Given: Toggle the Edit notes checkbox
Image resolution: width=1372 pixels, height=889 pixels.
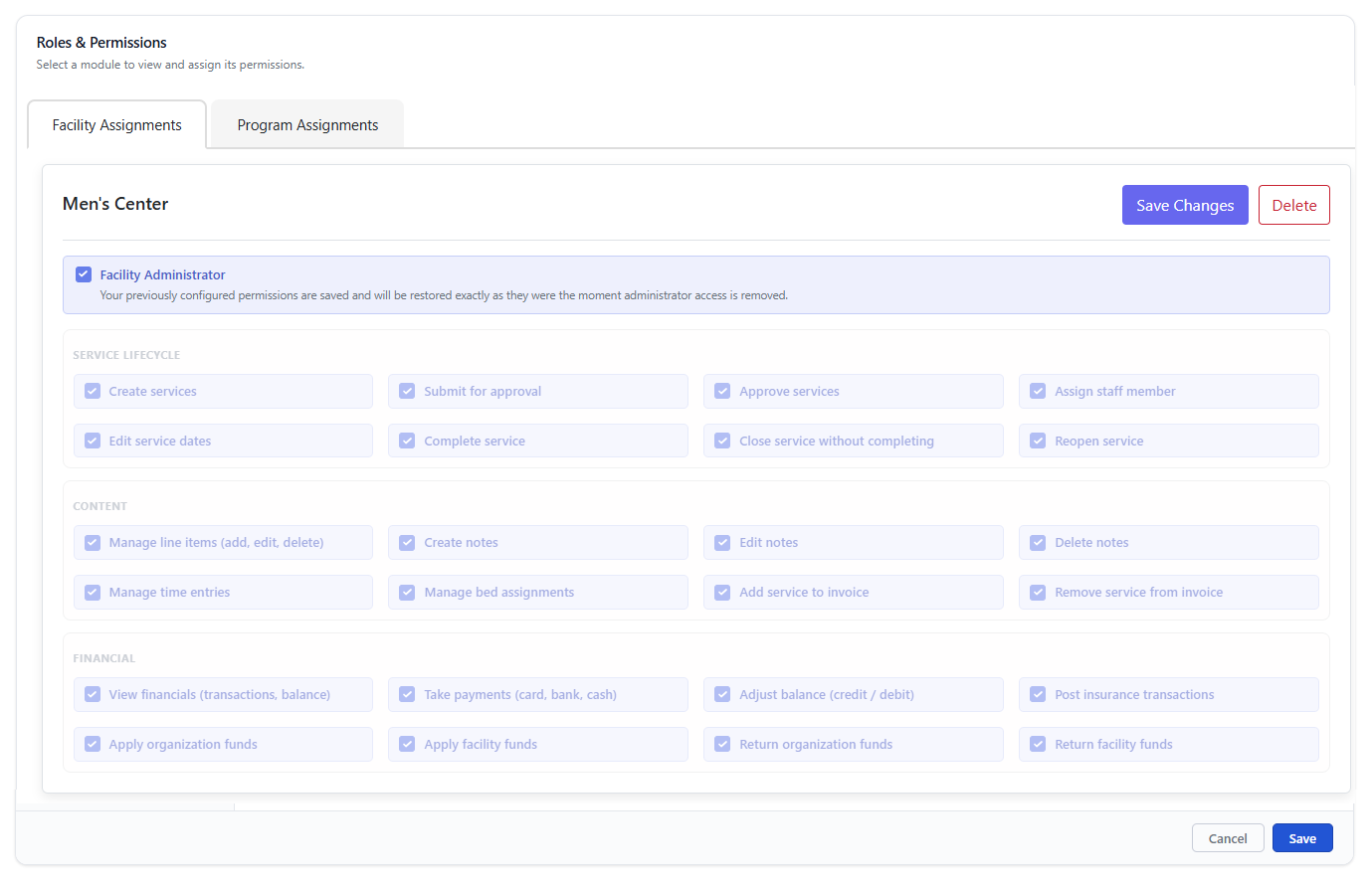Looking at the screenshot, I should pos(722,542).
